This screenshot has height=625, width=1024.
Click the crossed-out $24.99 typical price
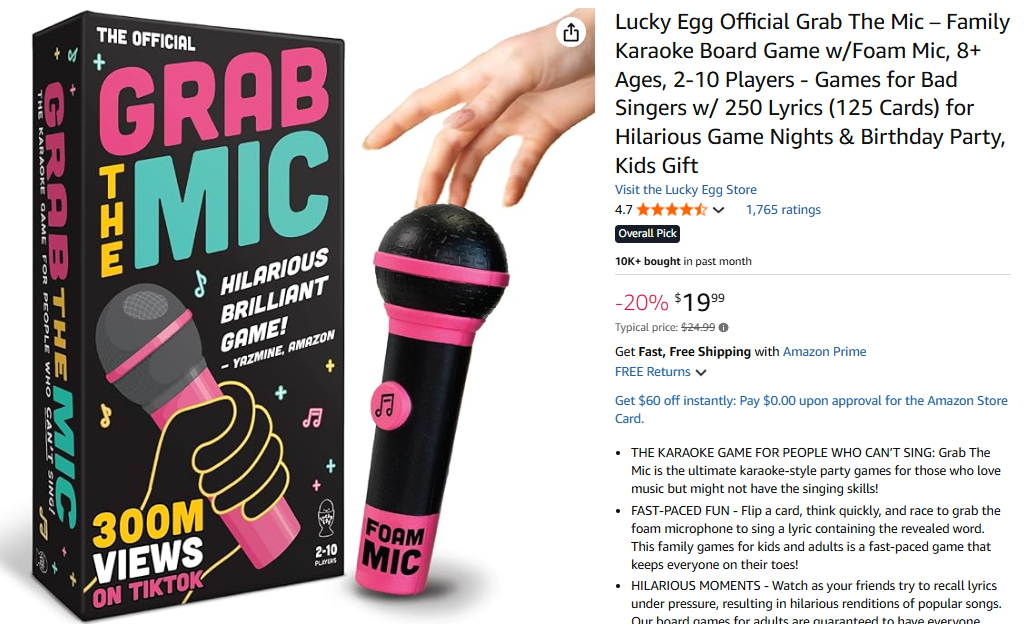698,327
